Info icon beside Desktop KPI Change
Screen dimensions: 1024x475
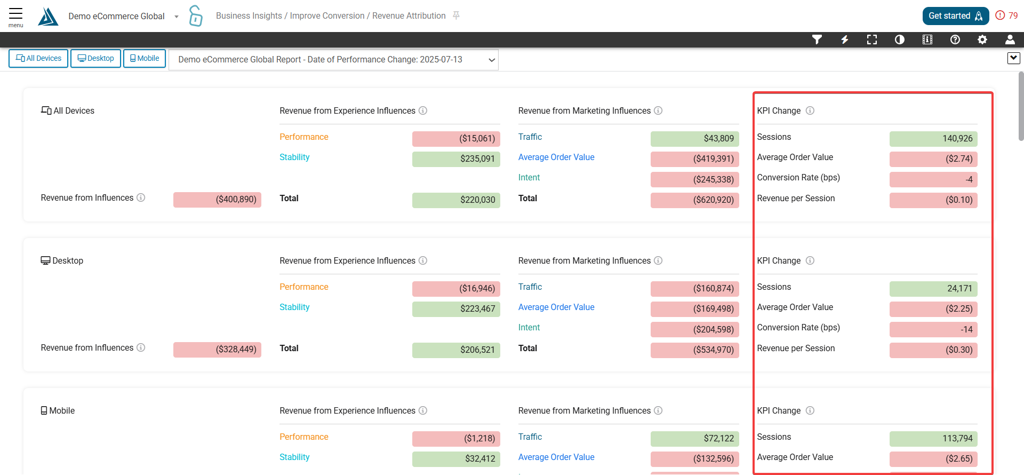pyautogui.click(x=810, y=261)
